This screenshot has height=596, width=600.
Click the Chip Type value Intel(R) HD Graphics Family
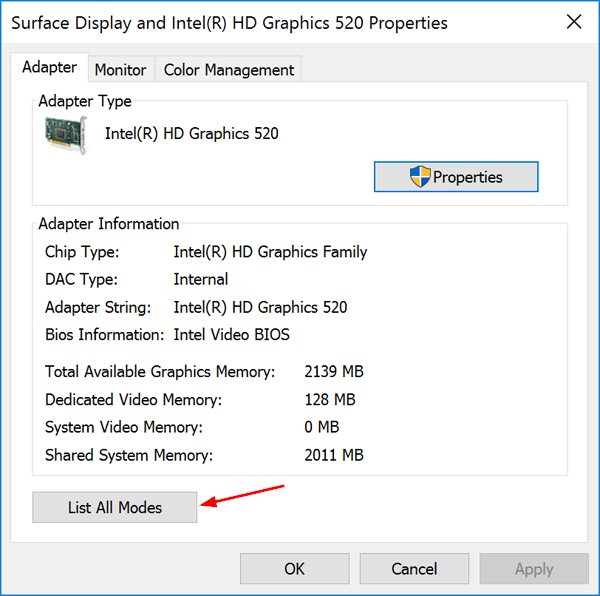(270, 252)
